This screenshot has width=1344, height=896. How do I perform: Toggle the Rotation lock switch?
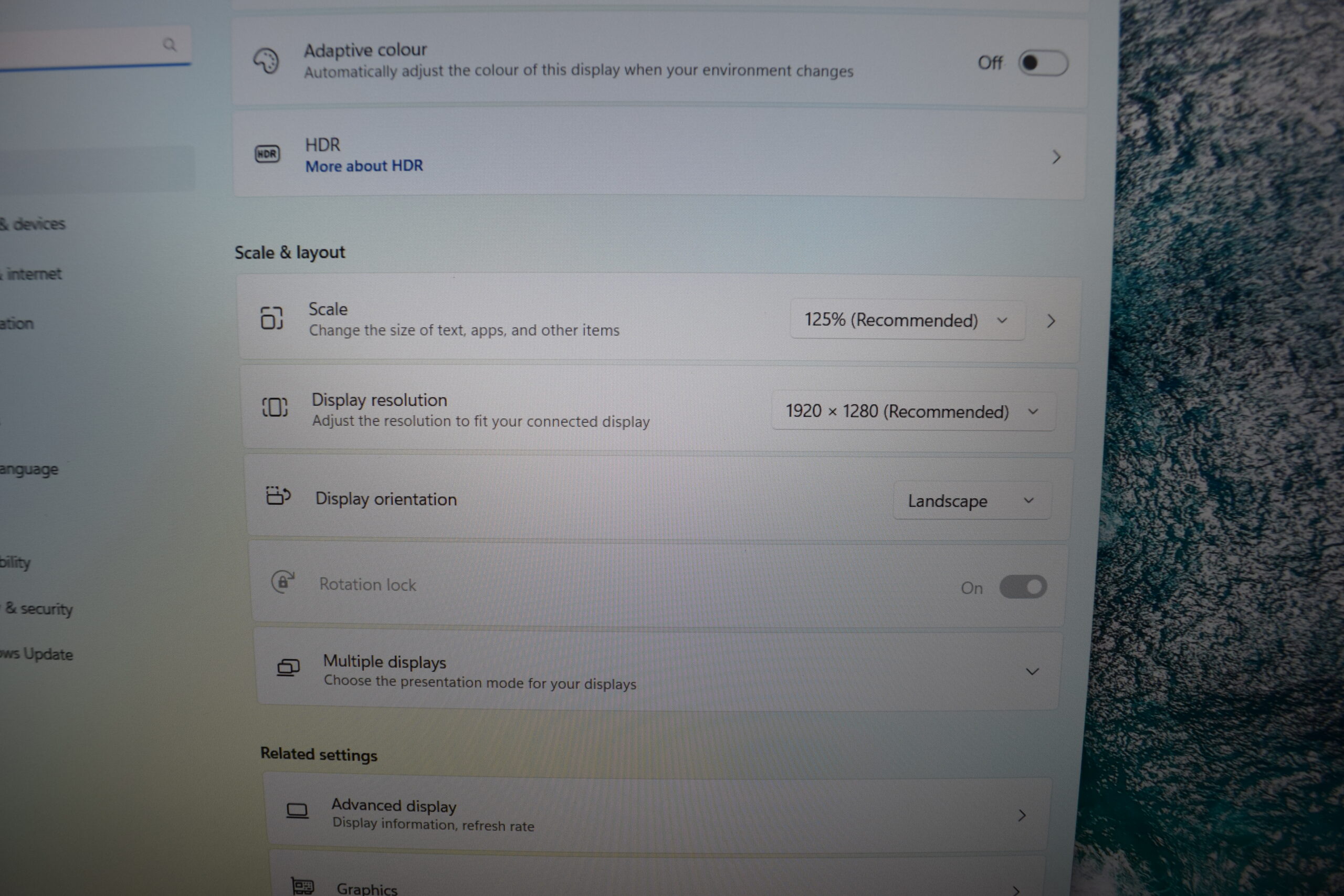1023,587
